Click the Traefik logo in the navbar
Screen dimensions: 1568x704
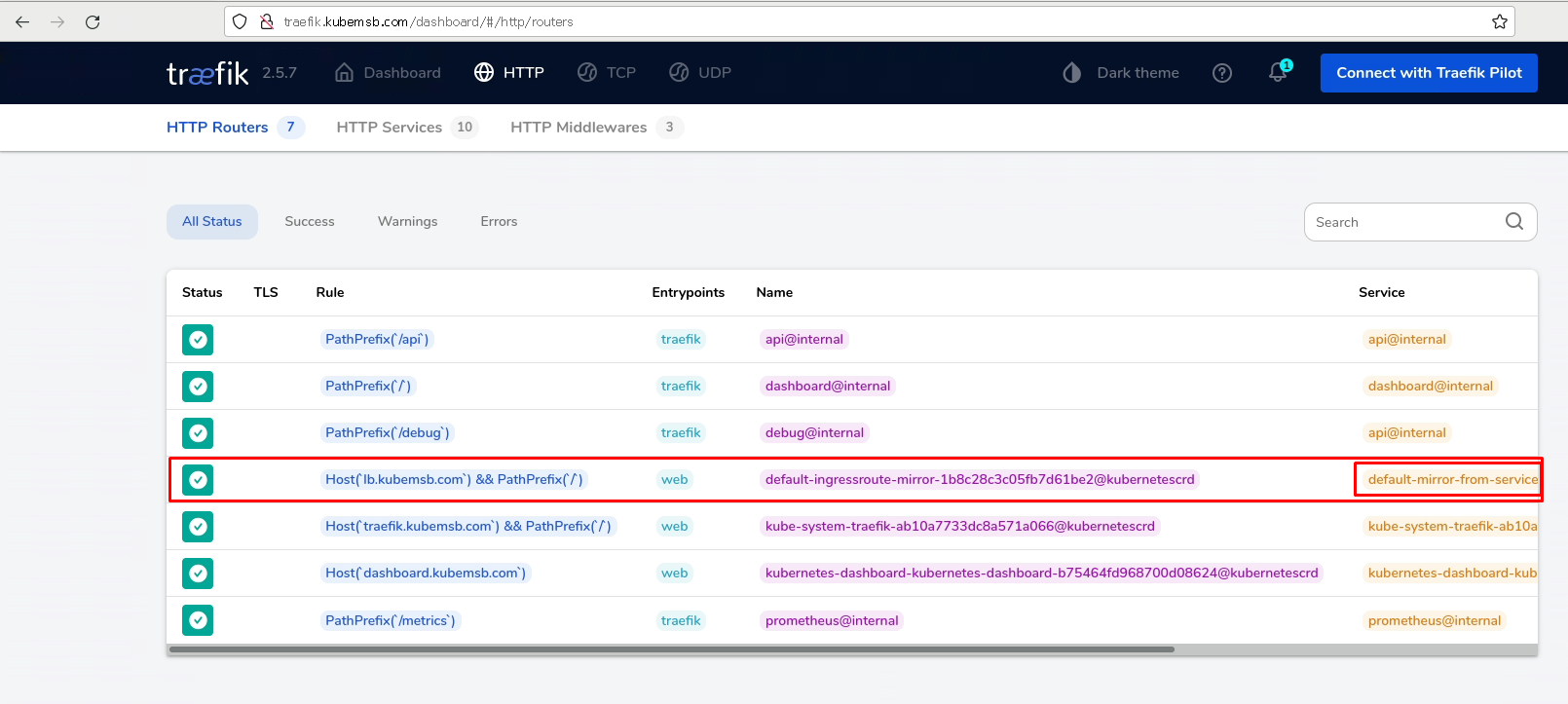click(x=207, y=73)
